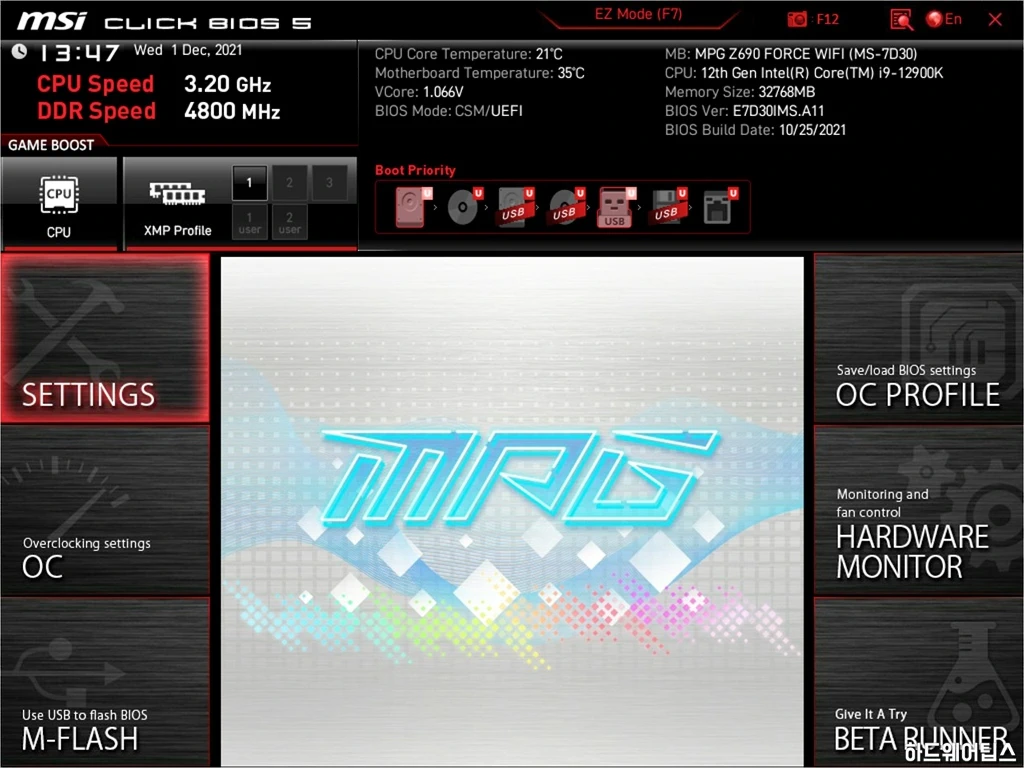Click the Memory Size 32768MB text
This screenshot has height=768, width=1024.
pos(740,92)
